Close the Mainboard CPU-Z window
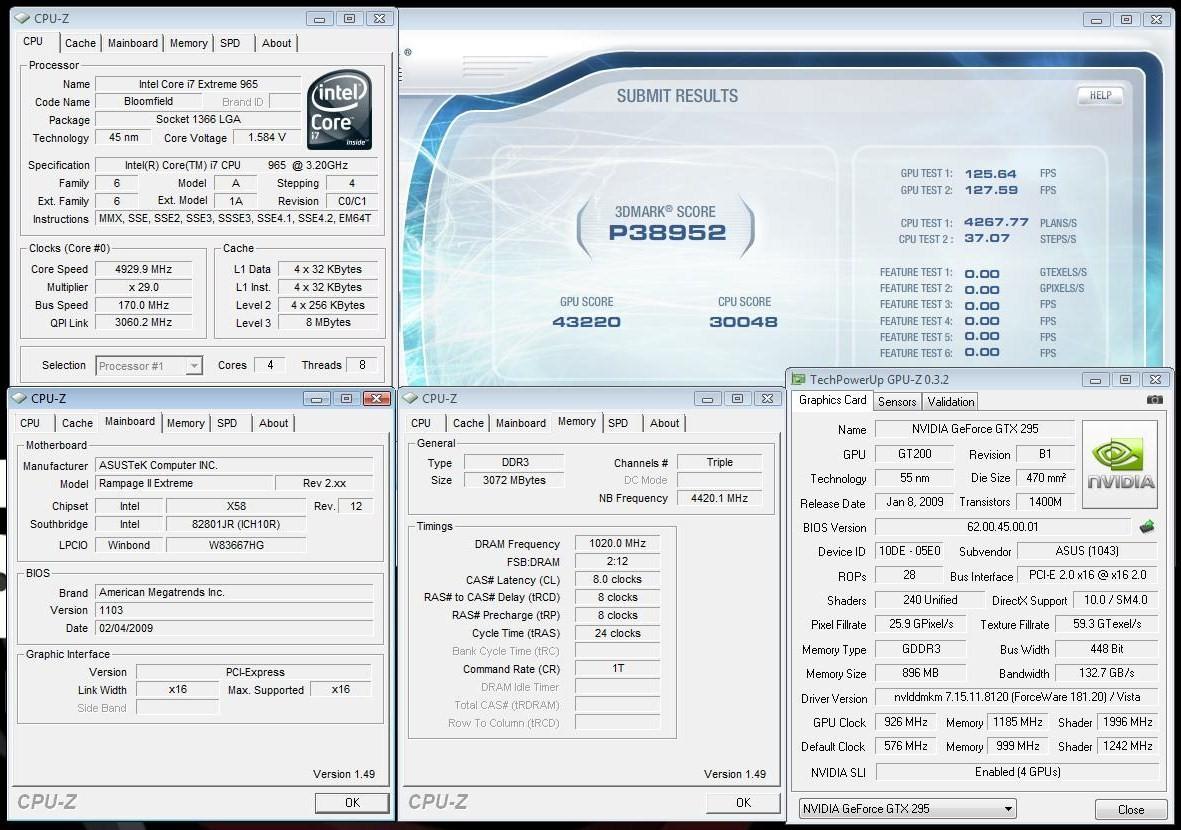1181x830 pixels. click(377, 398)
